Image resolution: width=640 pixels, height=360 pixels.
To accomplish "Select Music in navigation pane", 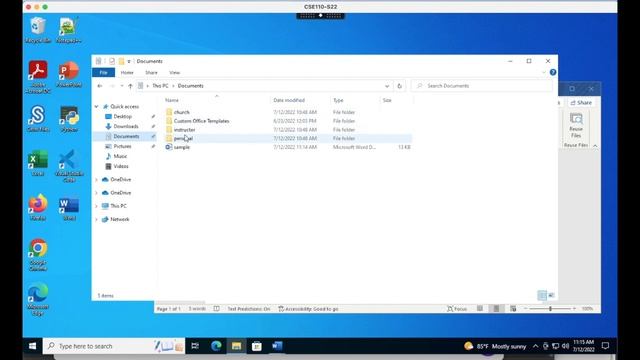I will click(120, 156).
